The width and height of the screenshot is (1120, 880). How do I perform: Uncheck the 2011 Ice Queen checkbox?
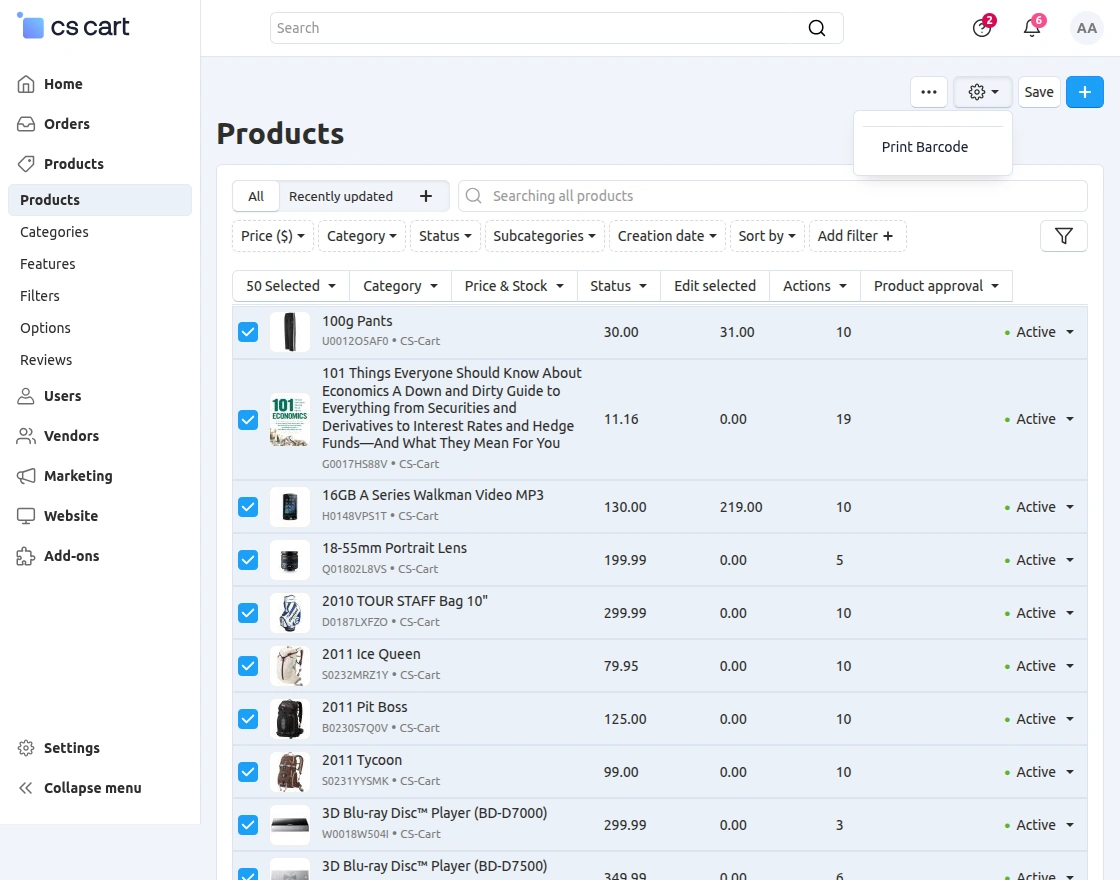(x=248, y=666)
